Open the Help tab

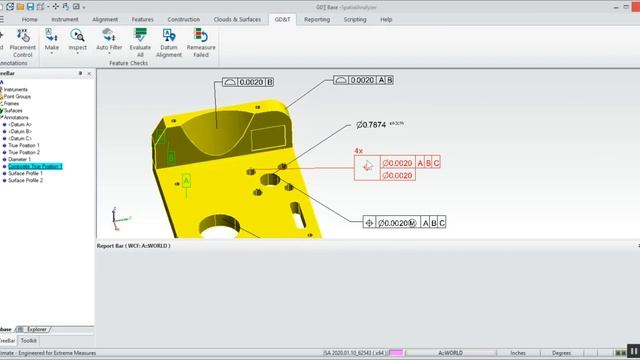pyautogui.click(x=386, y=19)
